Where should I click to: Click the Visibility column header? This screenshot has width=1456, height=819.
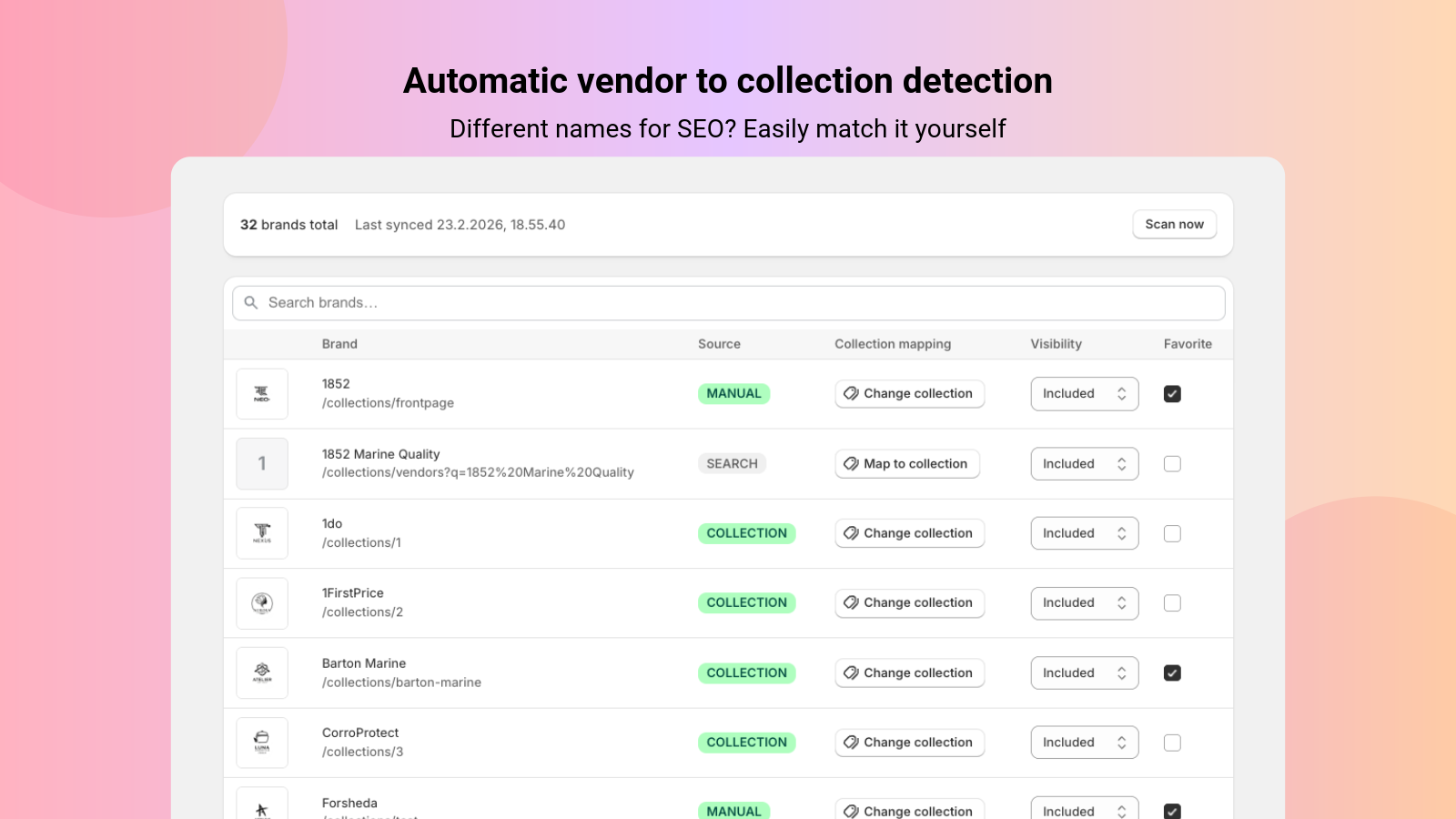1056,344
